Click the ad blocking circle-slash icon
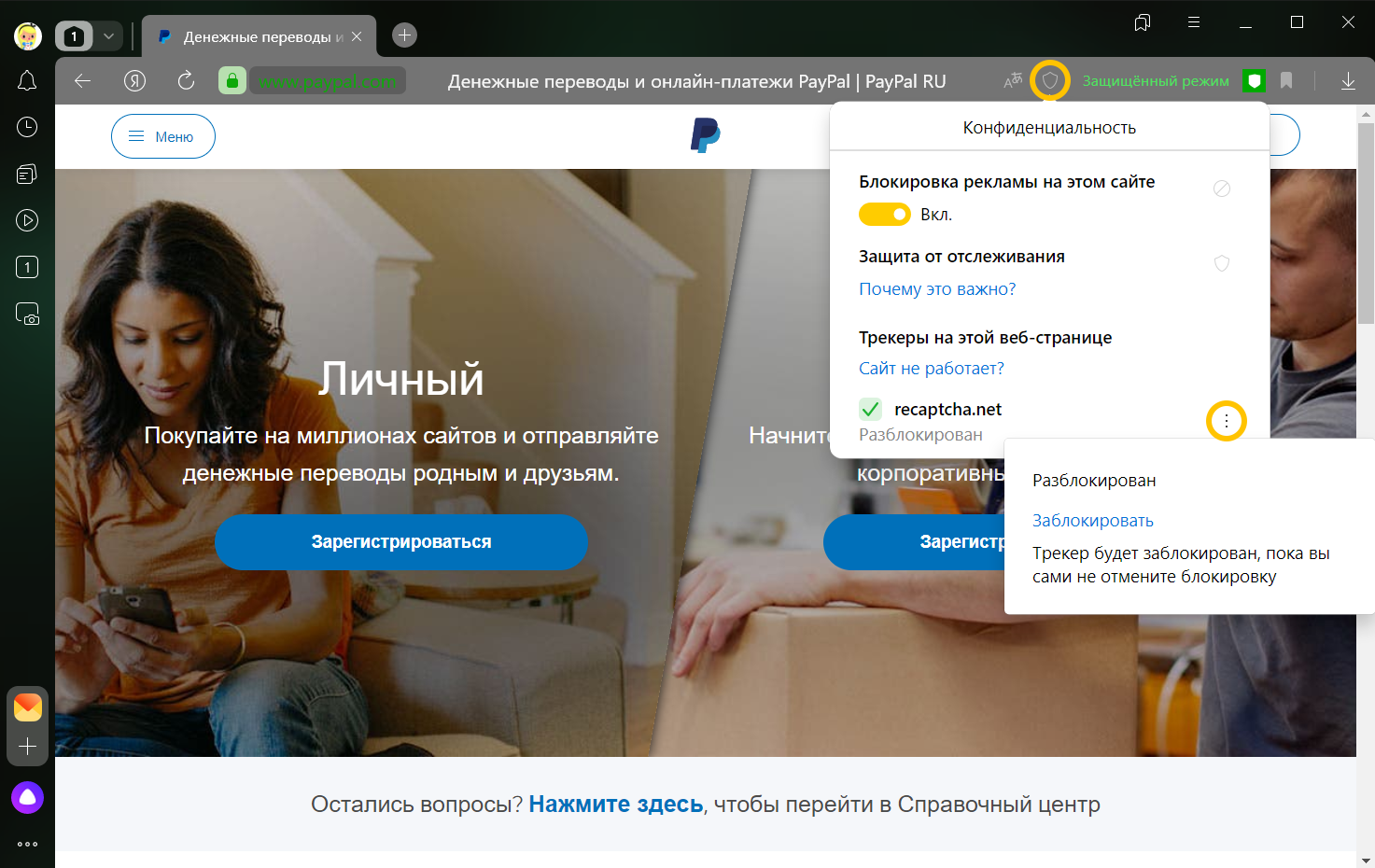 pyautogui.click(x=1222, y=189)
